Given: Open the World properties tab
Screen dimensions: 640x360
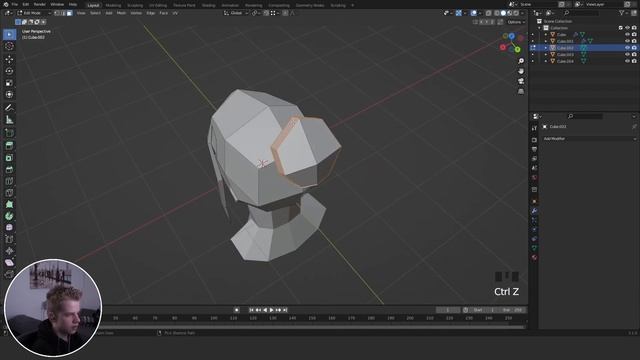Looking at the screenshot, I should point(534,178).
